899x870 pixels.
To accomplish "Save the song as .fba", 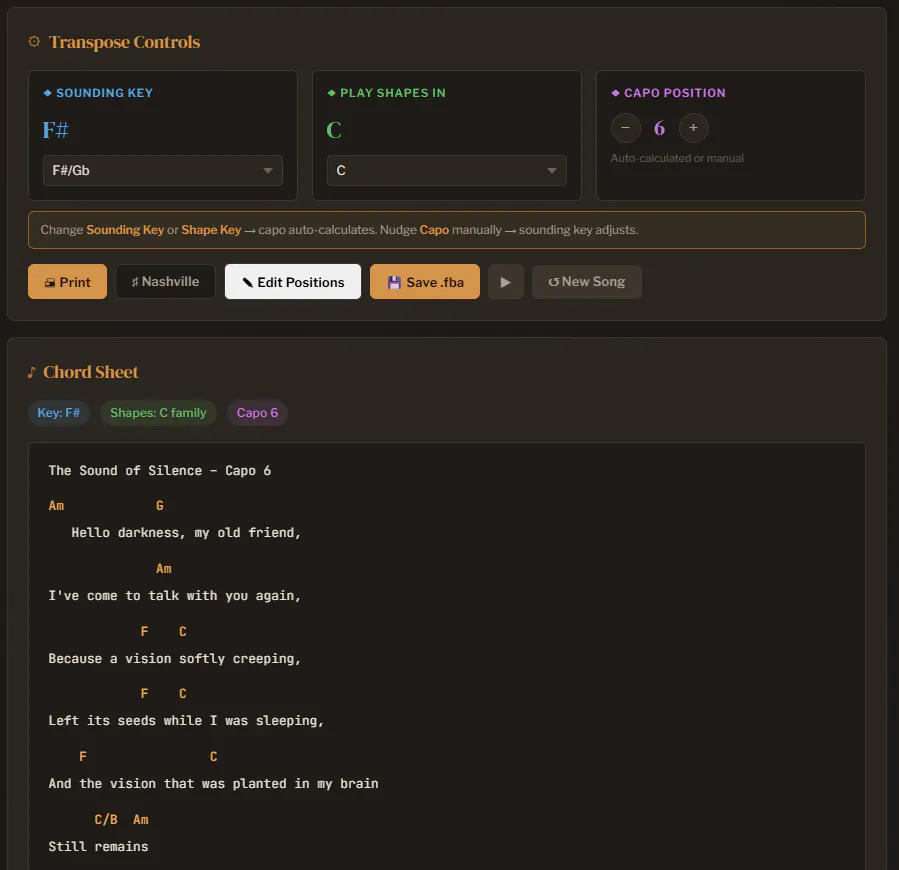I will [425, 282].
